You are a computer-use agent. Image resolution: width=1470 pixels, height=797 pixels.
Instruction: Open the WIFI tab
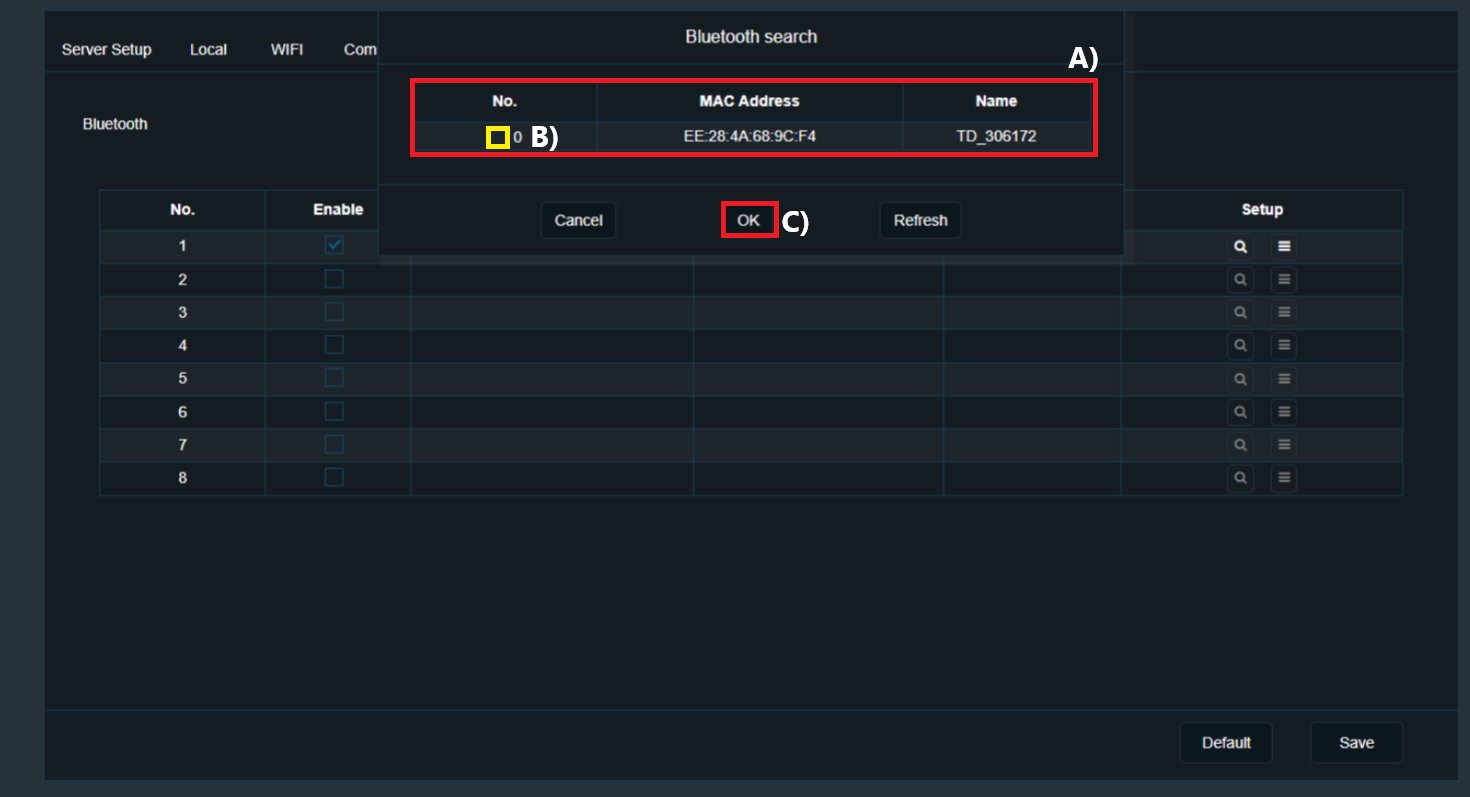pyautogui.click(x=287, y=50)
